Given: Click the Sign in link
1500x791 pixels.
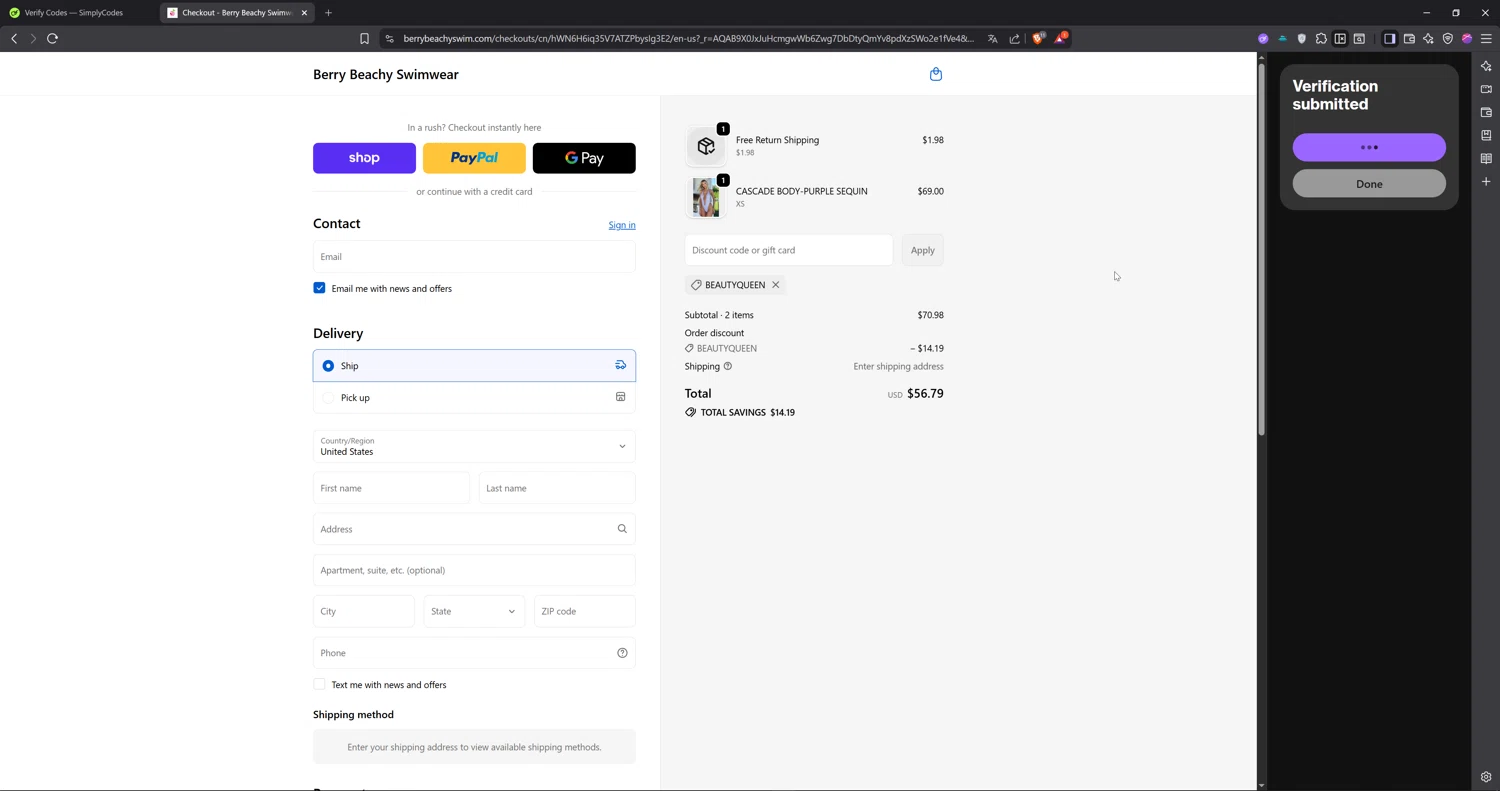Looking at the screenshot, I should pos(622,225).
